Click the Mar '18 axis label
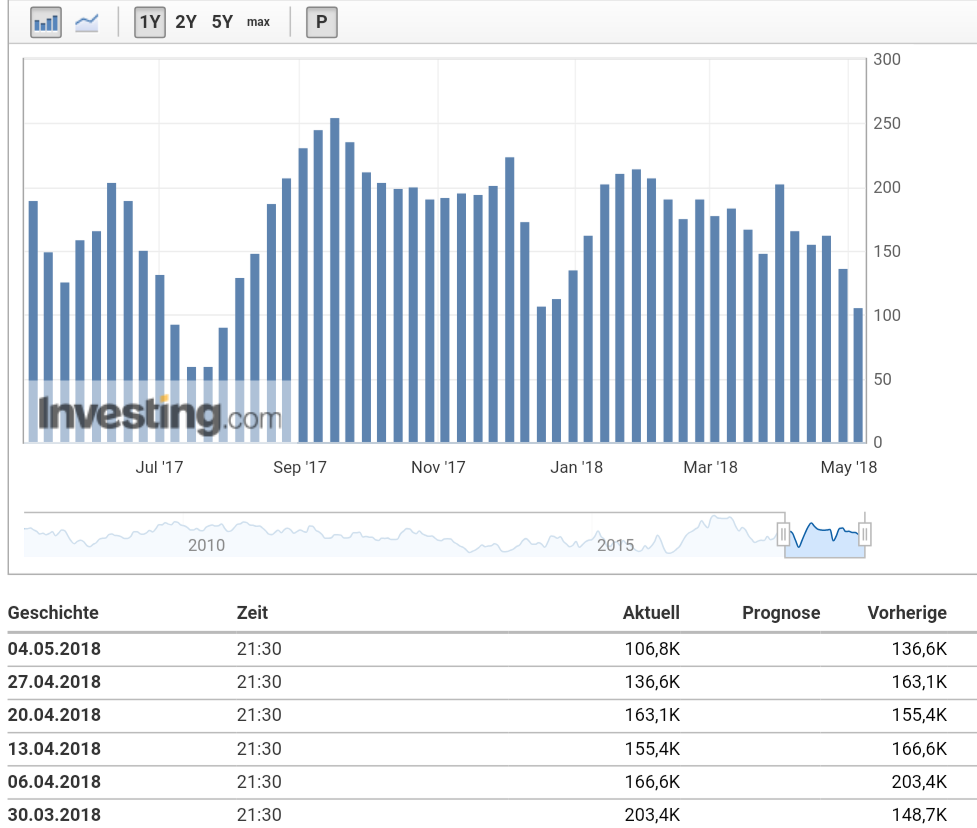 click(x=710, y=467)
